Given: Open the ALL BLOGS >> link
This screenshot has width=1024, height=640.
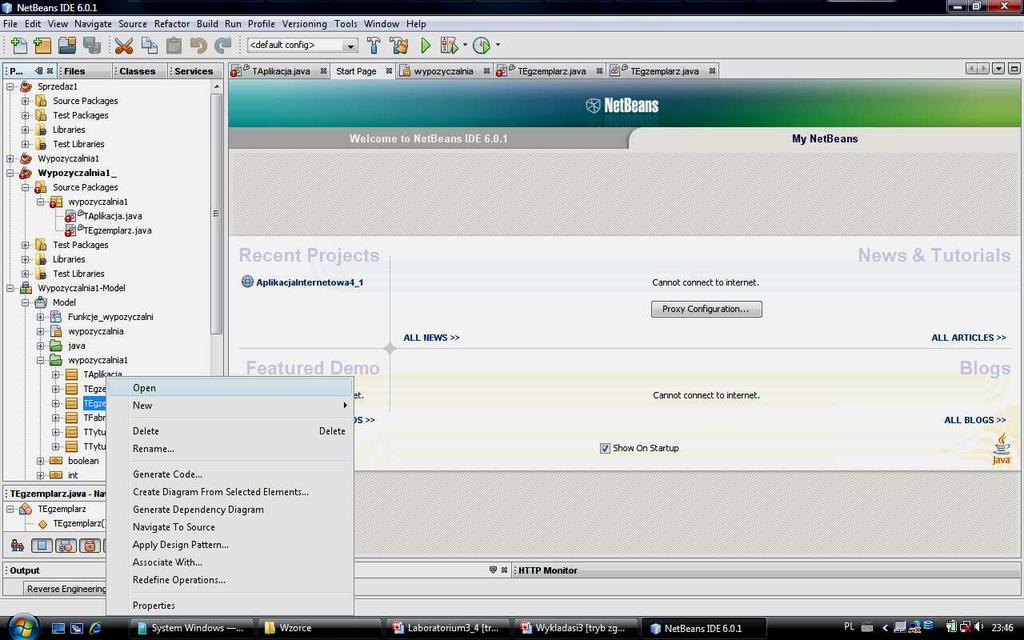Looking at the screenshot, I should 975,420.
